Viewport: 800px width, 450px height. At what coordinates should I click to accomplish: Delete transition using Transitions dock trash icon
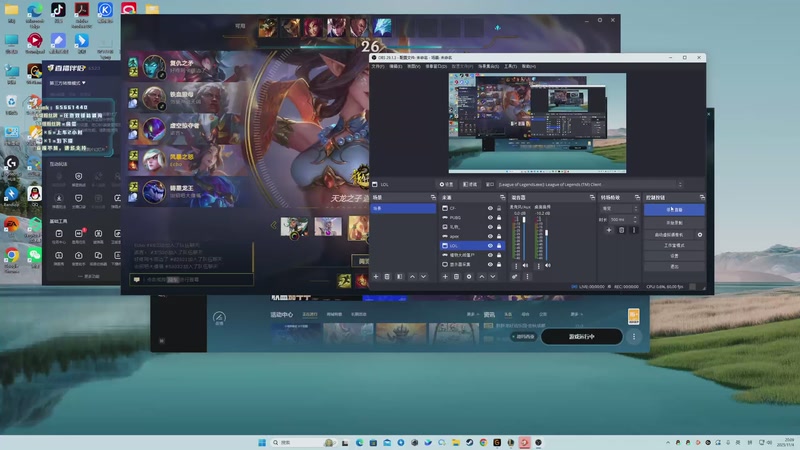(x=621, y=230)
